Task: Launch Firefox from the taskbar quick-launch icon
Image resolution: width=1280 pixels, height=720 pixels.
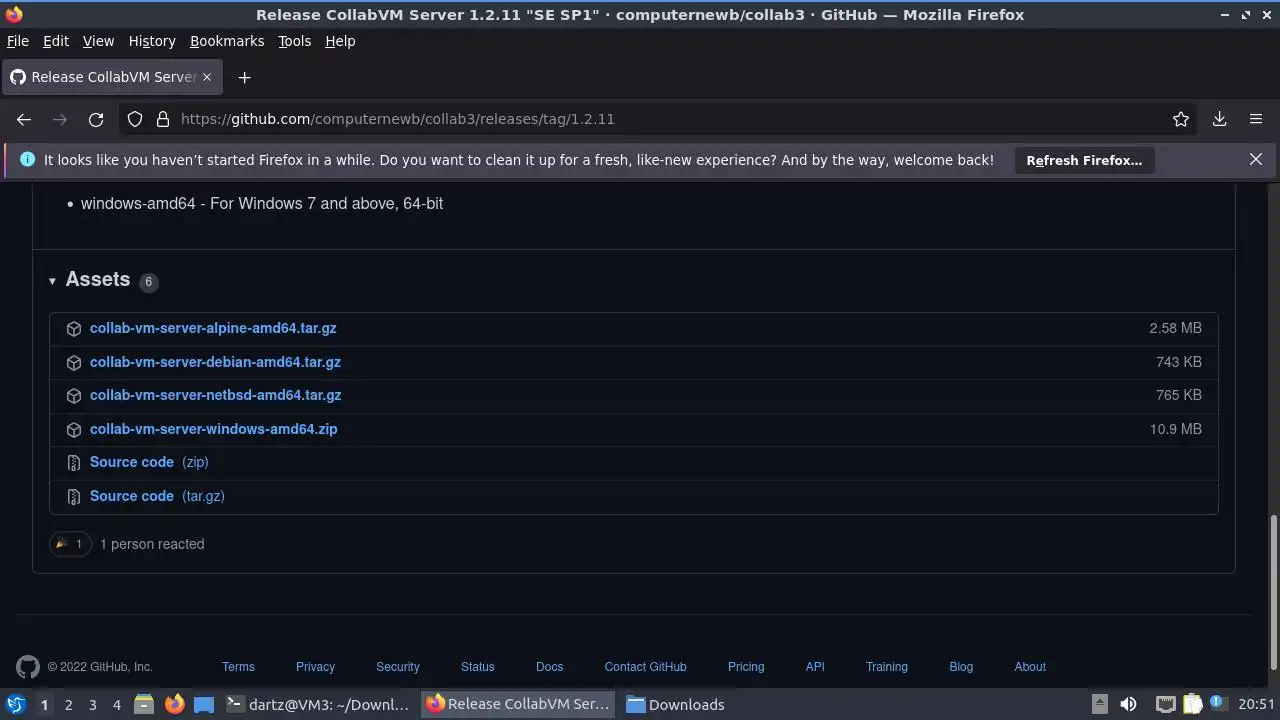Action: (x=174, y=705)
